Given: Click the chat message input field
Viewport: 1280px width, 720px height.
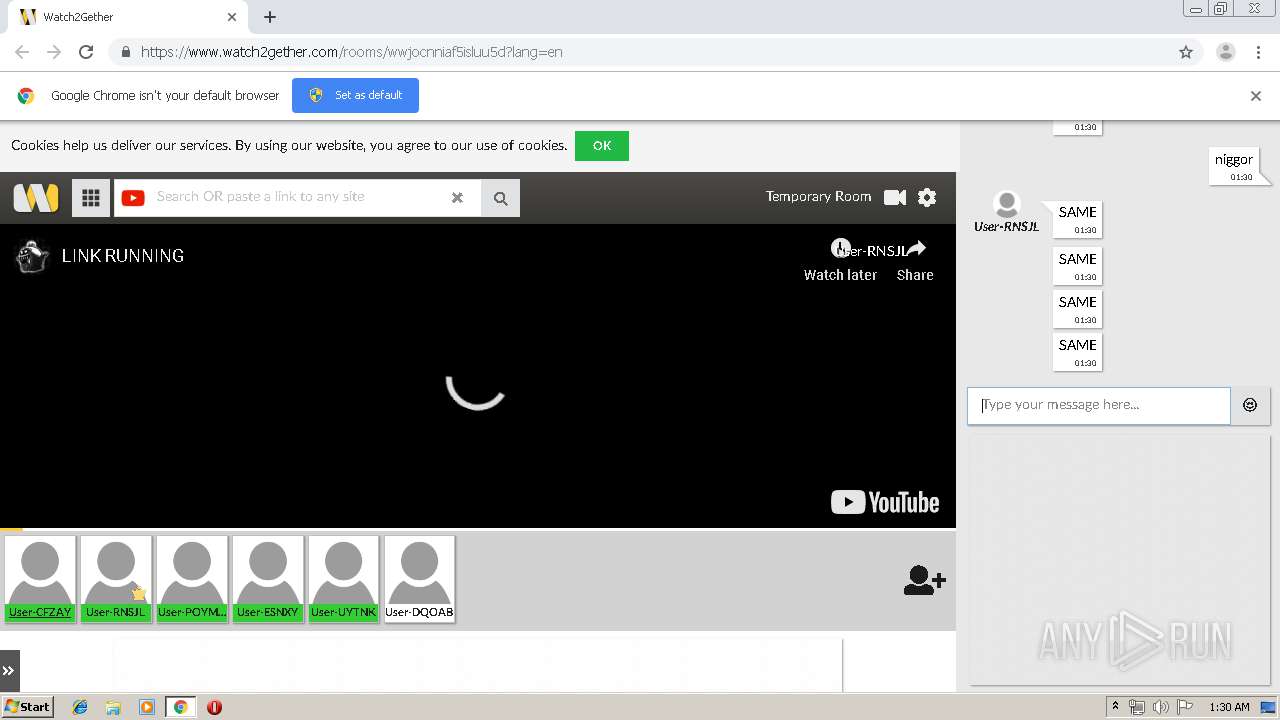Looking at the screenshot, I should [1098, 406].
